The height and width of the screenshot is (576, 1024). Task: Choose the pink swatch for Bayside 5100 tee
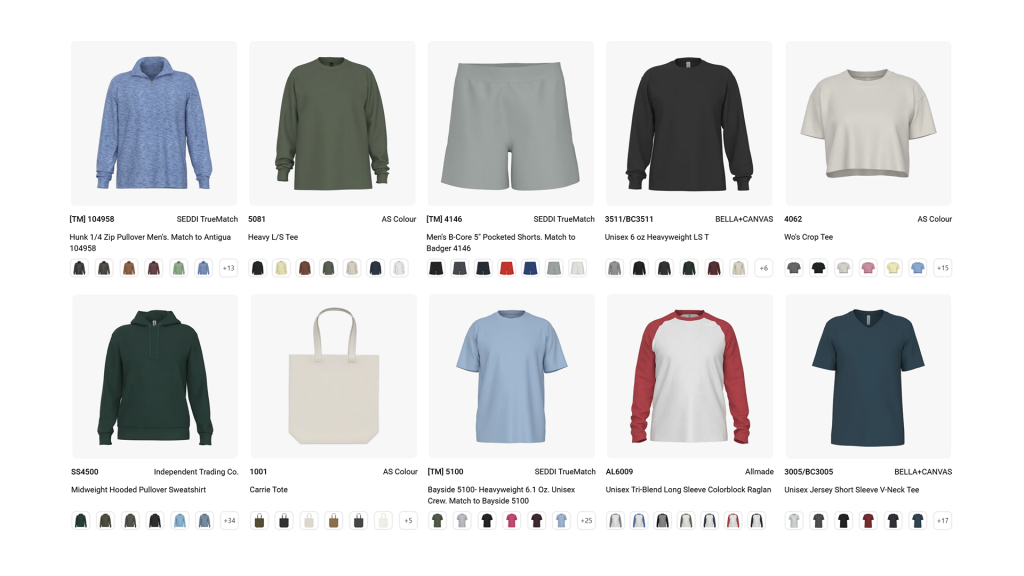click(x=511, y=520)
